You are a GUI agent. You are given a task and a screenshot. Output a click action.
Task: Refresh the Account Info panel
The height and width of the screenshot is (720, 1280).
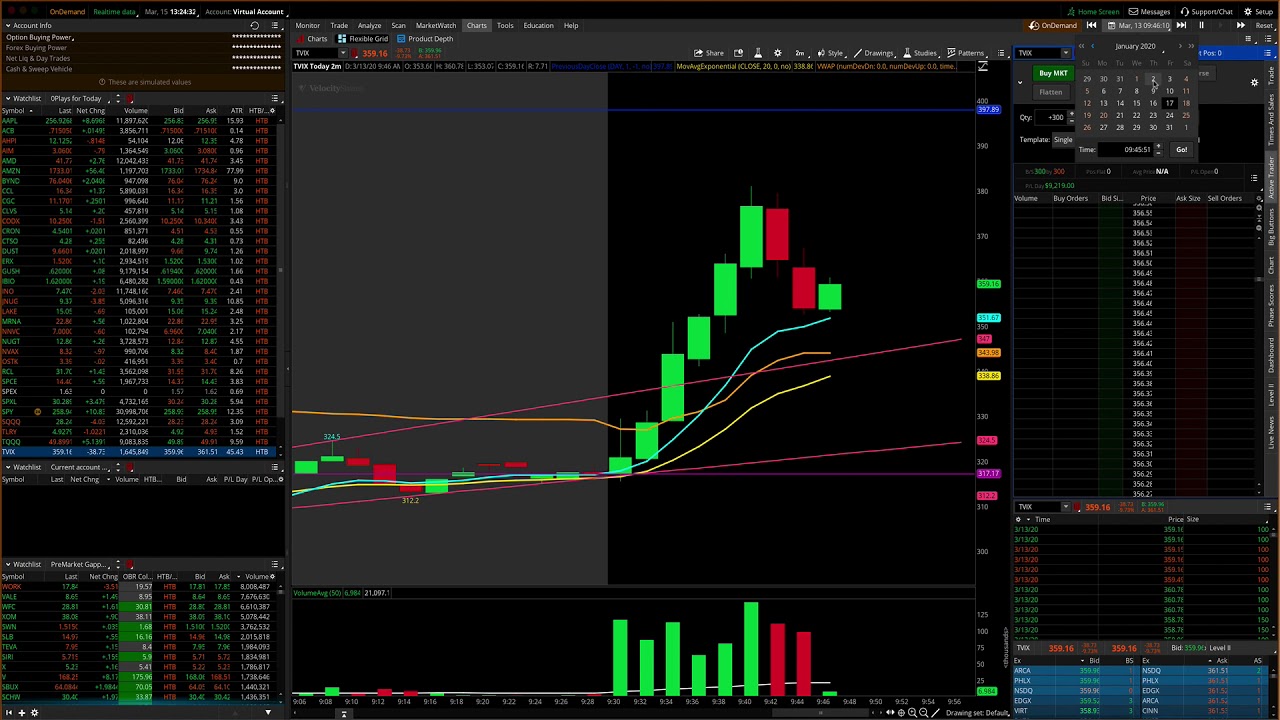(255, 25)
